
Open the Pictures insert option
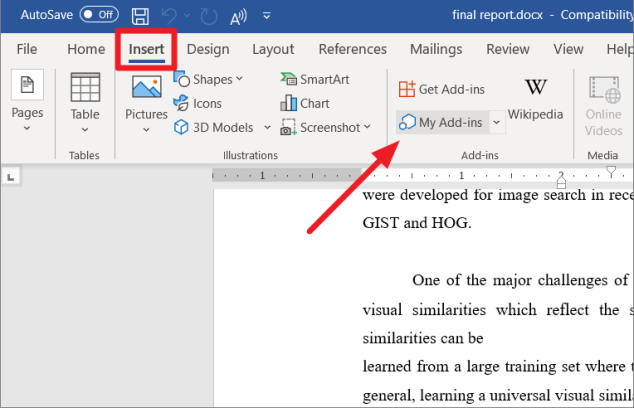pyautogui.click(x=146, y=101)
